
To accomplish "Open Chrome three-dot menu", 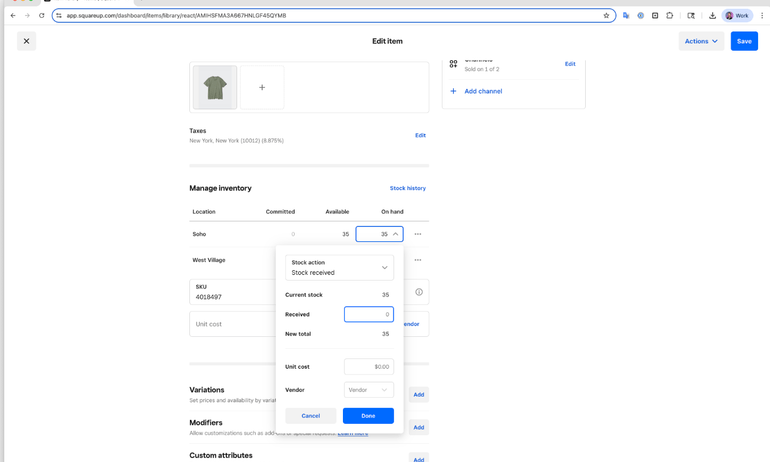I will [762, 16].
